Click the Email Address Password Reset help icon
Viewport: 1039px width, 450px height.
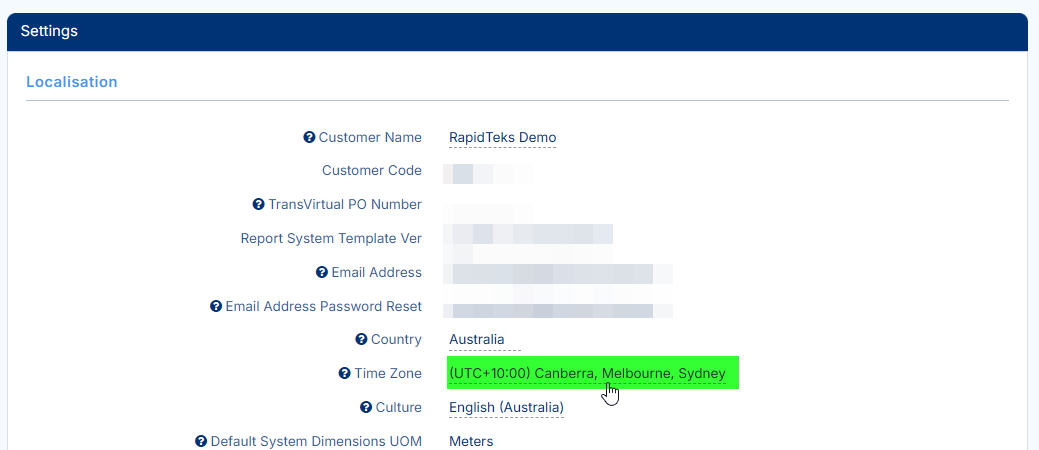pyautogui.click(x=216, y=307)
